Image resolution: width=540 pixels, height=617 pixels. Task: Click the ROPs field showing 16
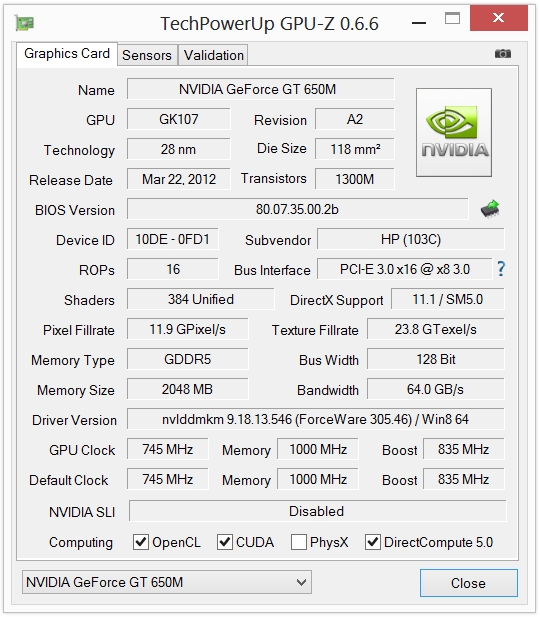(x=173, y=269)
